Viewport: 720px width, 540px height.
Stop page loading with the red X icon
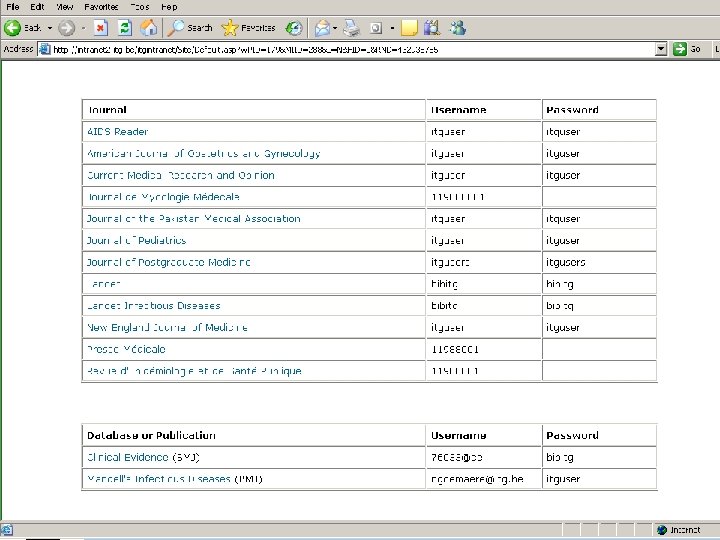101,28
